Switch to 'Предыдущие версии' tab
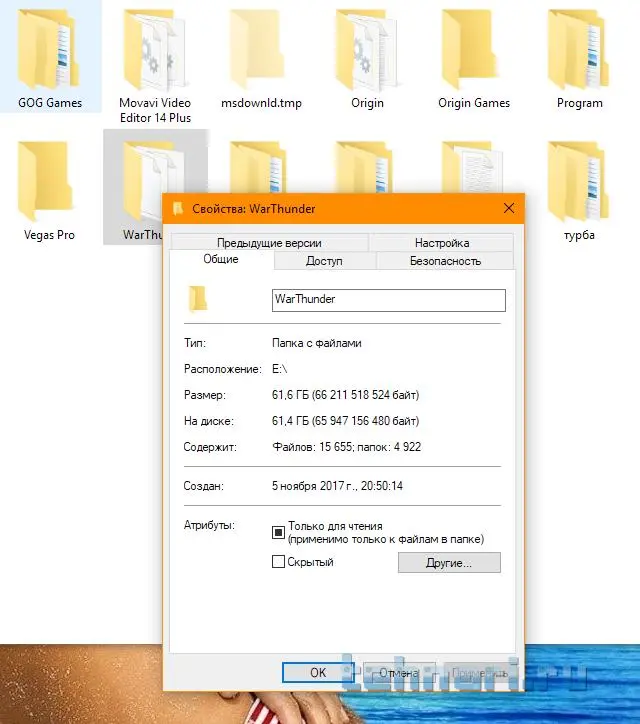This screenshot has height=724, width=640. [x=269, y=243]
